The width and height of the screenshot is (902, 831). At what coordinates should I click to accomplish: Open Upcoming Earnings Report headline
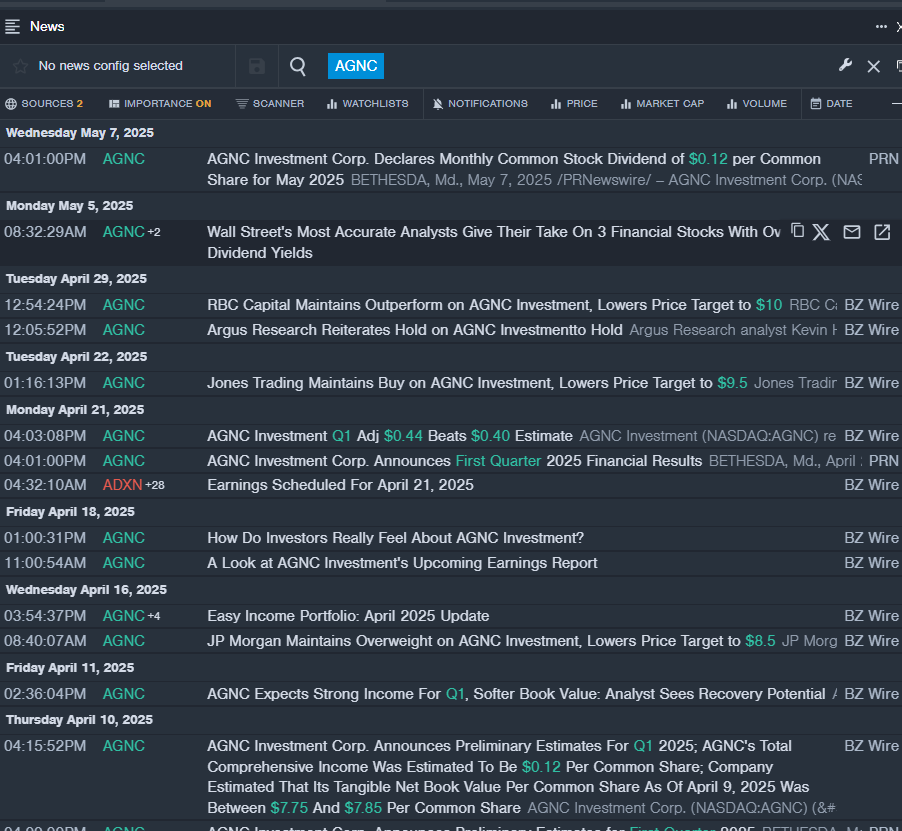pyautogui.click(x=402, y=563)
